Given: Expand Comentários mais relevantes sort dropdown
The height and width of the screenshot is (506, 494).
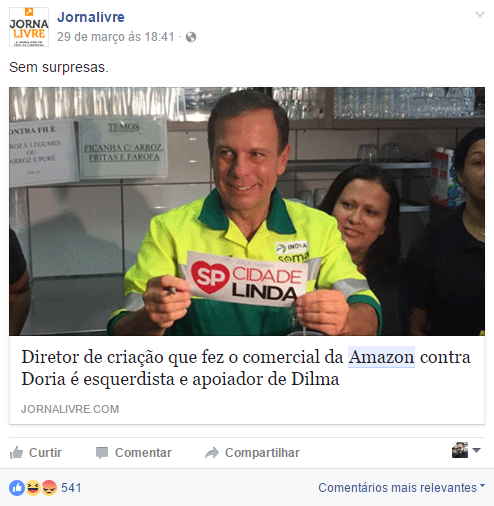Looking at the screenshot, I should coord(402,488).
